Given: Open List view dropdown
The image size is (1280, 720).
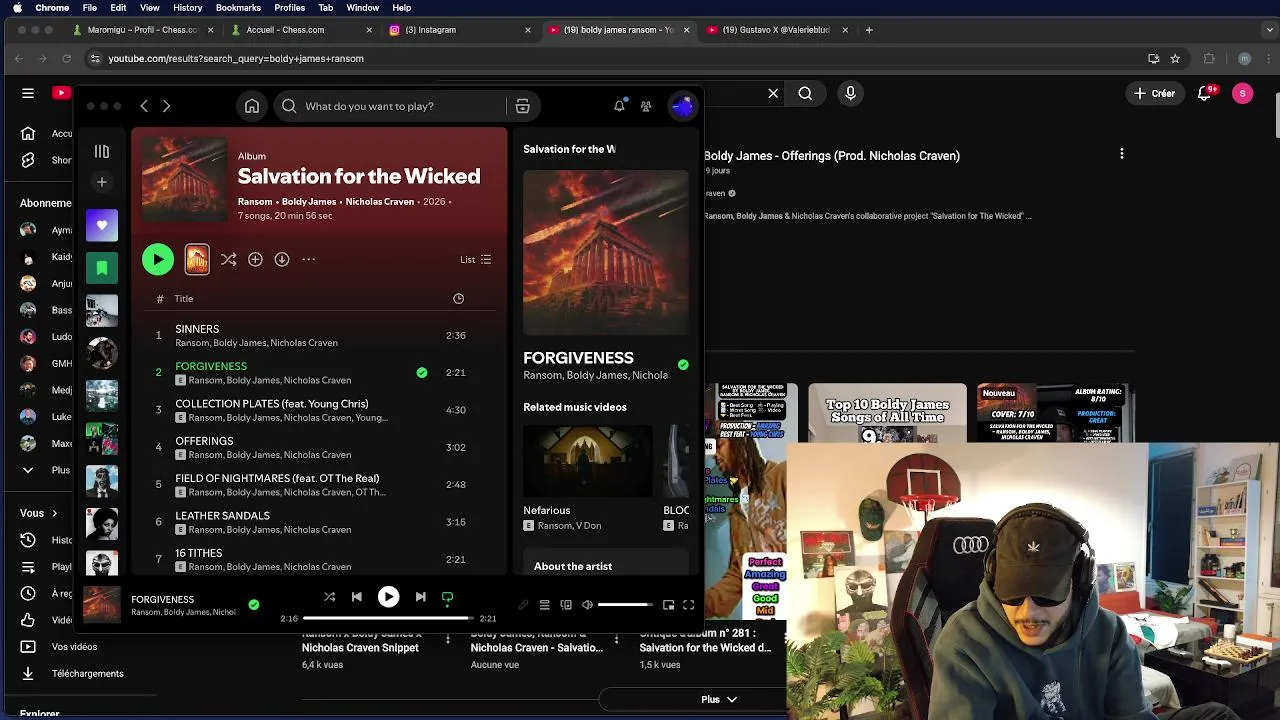Looking at the screenshot, I should pos(475,259).
